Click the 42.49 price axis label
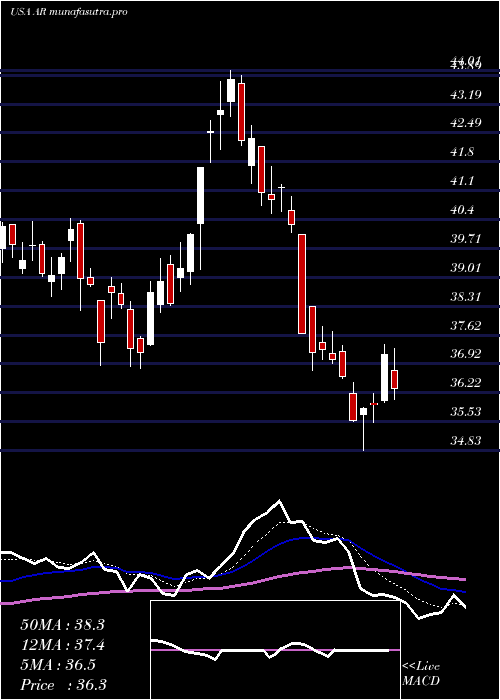The height and width of the screenshot is (700, 500). click(466, 123)
